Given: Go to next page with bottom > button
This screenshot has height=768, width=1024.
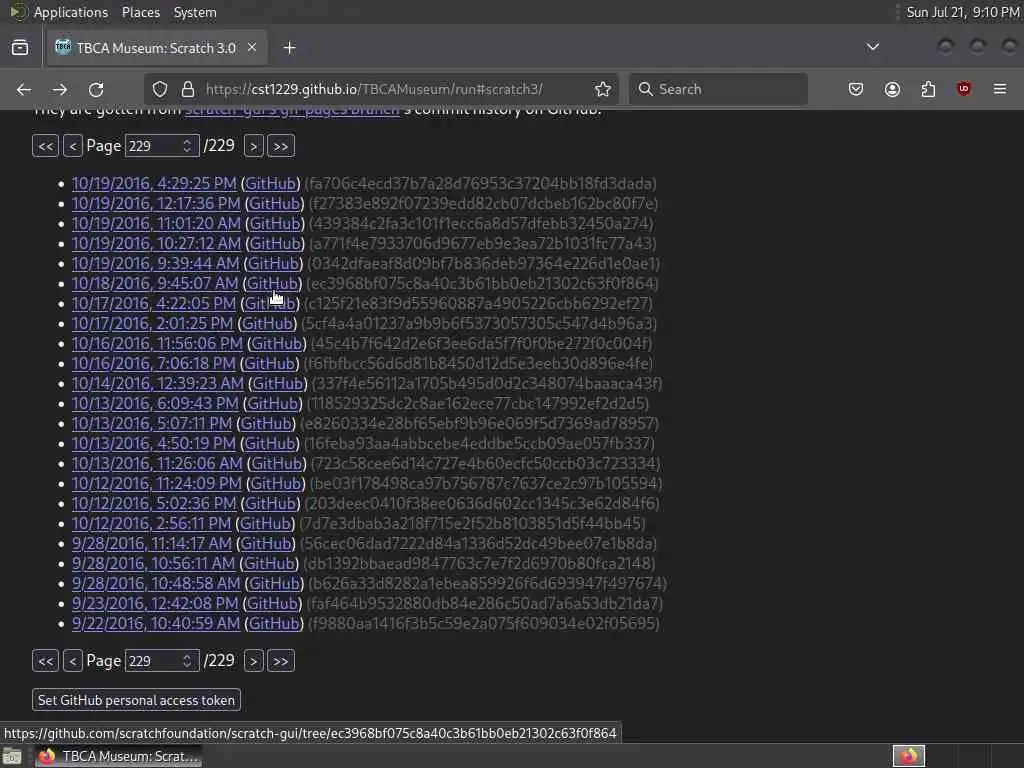Looking at the screenshot, I should [253, 661].
